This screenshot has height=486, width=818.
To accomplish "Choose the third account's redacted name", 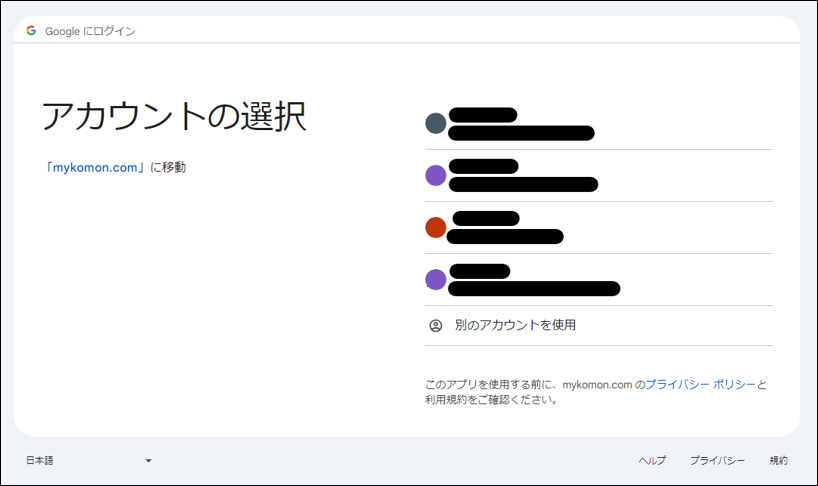I will point(486,218).
